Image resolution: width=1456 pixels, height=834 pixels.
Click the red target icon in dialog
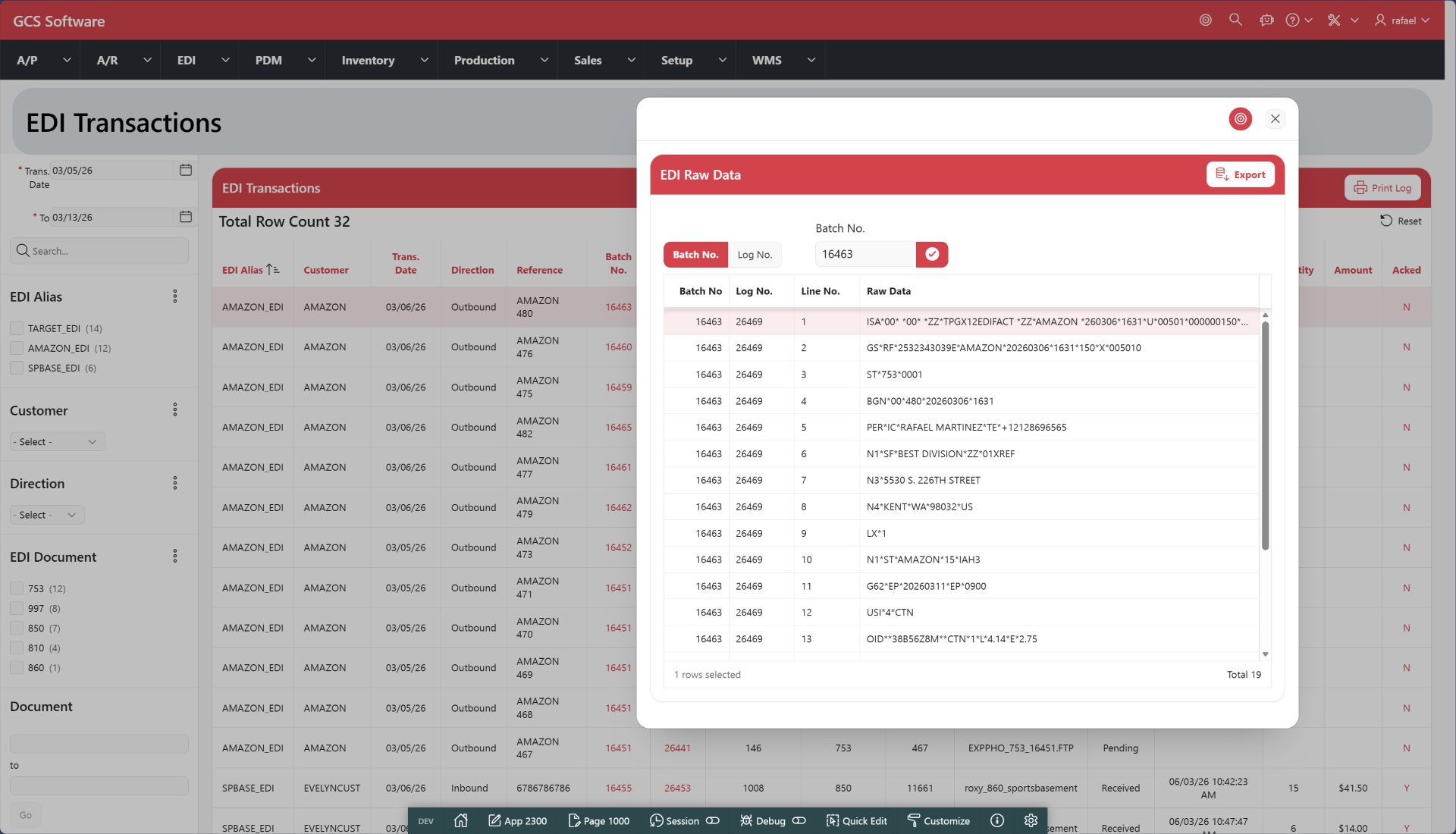click(x=1240, y=119)
